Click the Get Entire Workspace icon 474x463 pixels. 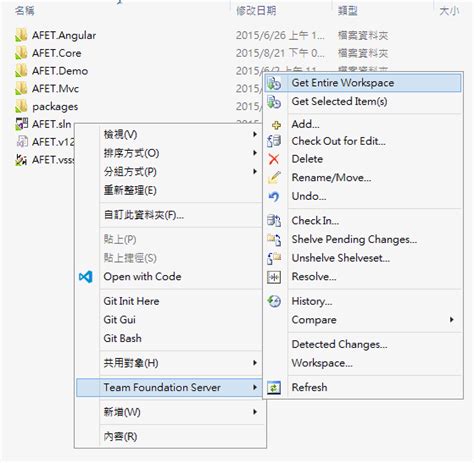coord(274,83)
